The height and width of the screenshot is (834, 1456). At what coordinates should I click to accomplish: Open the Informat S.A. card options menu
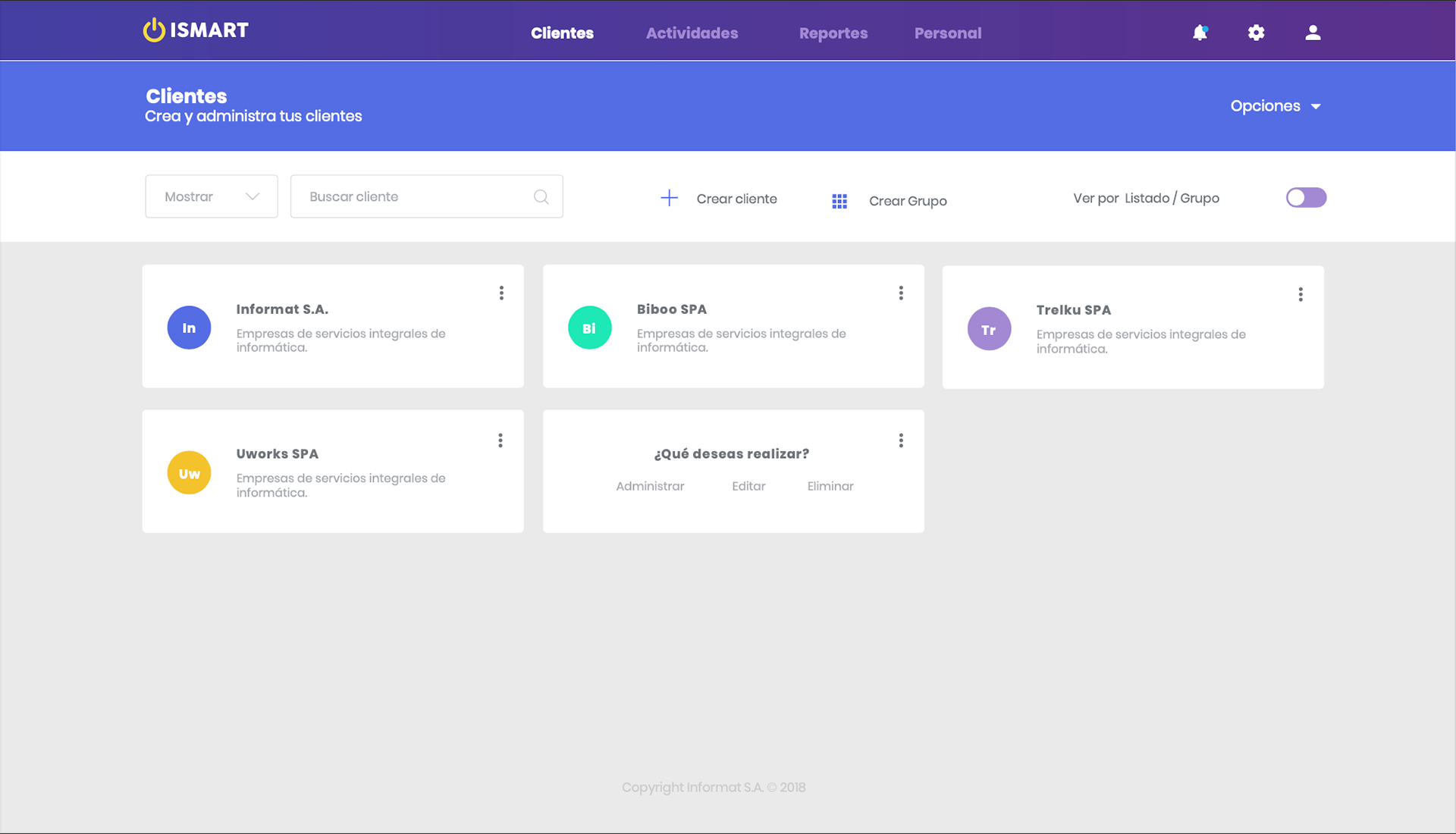click(501, 293)
